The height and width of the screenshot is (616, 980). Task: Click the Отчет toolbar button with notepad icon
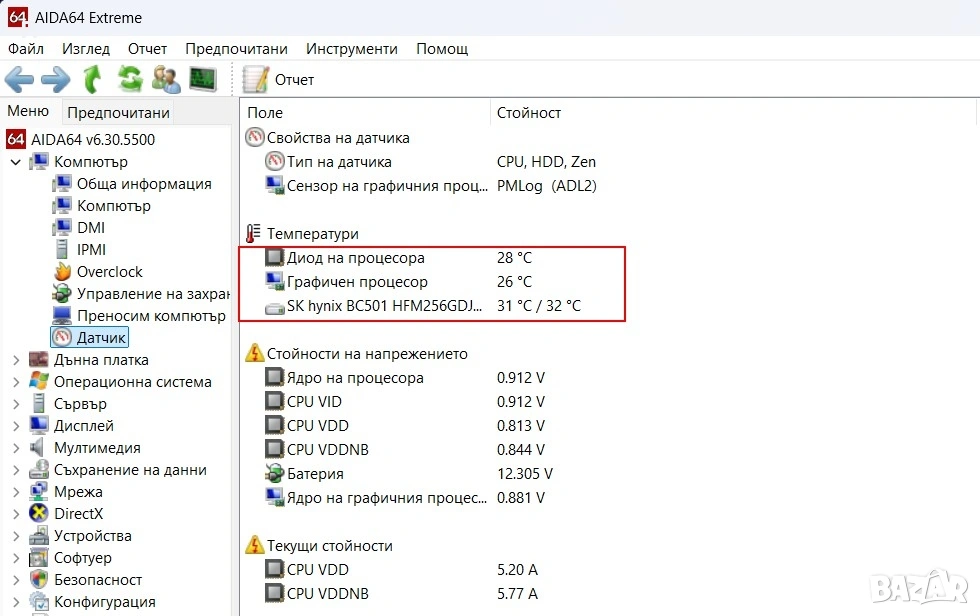pyautogui.click(x=279, y=79)
